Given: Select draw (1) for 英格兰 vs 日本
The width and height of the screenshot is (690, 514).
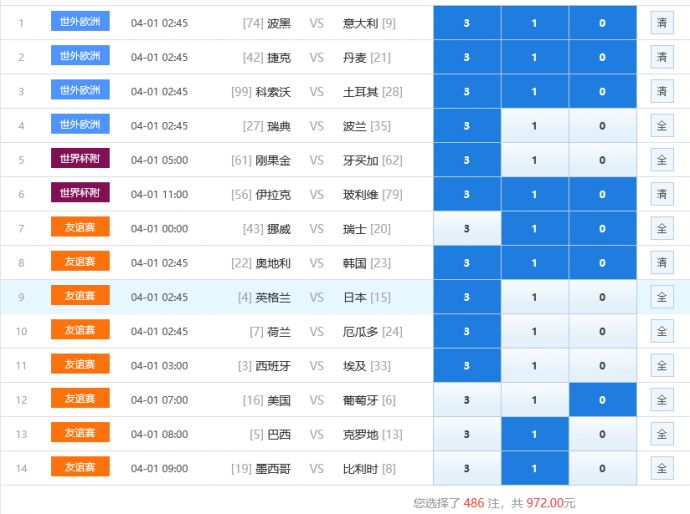Looking at the screenshot, I should pos(534,297).
